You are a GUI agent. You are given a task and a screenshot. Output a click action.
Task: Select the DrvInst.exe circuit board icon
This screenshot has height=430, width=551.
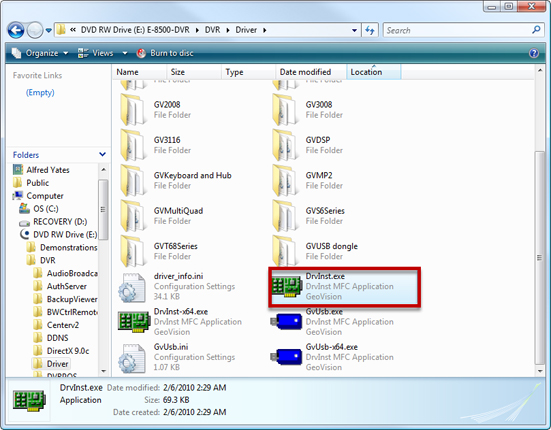287,287
